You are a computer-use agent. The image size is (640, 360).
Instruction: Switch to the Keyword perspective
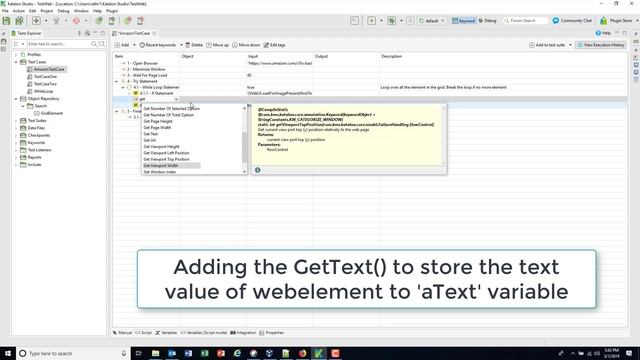[463, 20]
